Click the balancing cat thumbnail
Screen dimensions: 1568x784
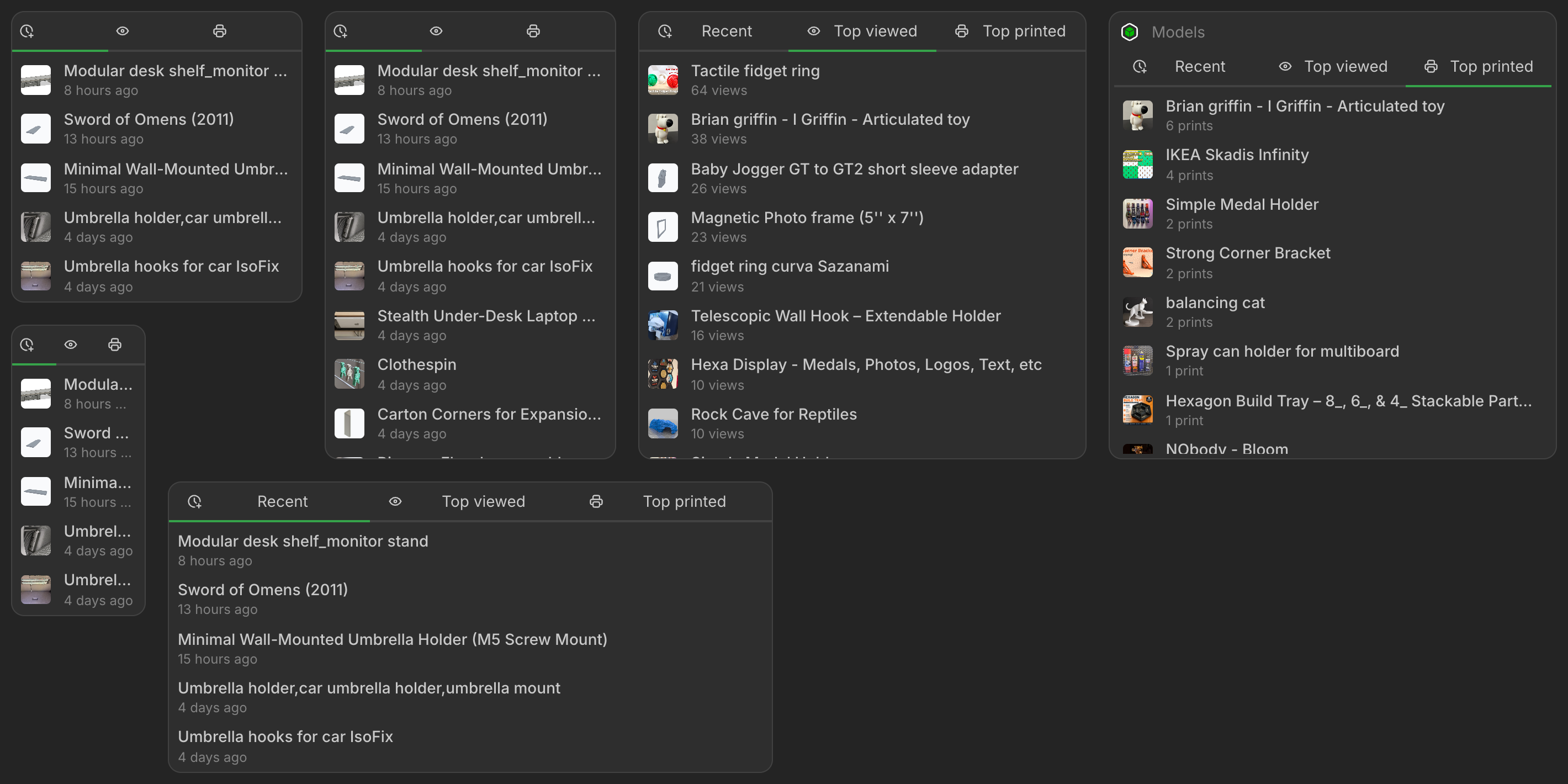1138,312
